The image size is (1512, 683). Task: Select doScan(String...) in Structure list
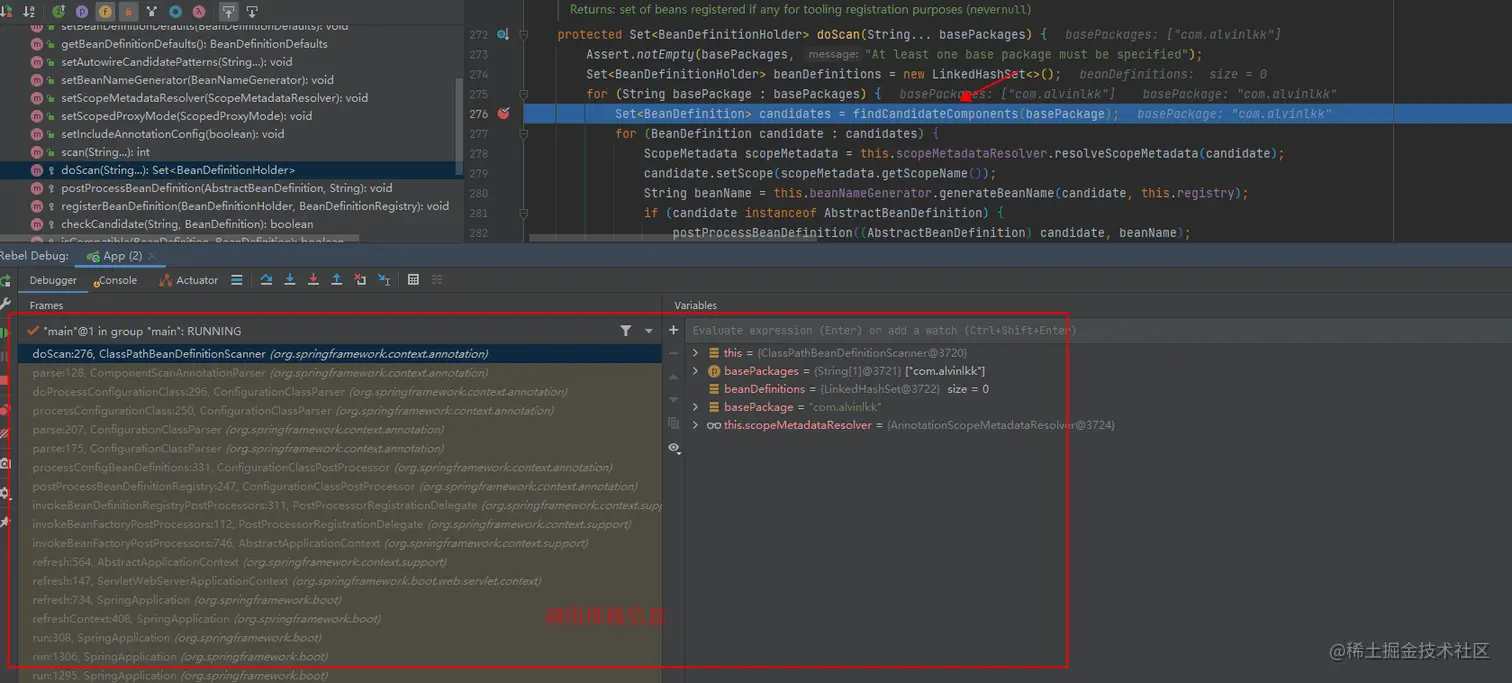(178, 170)
